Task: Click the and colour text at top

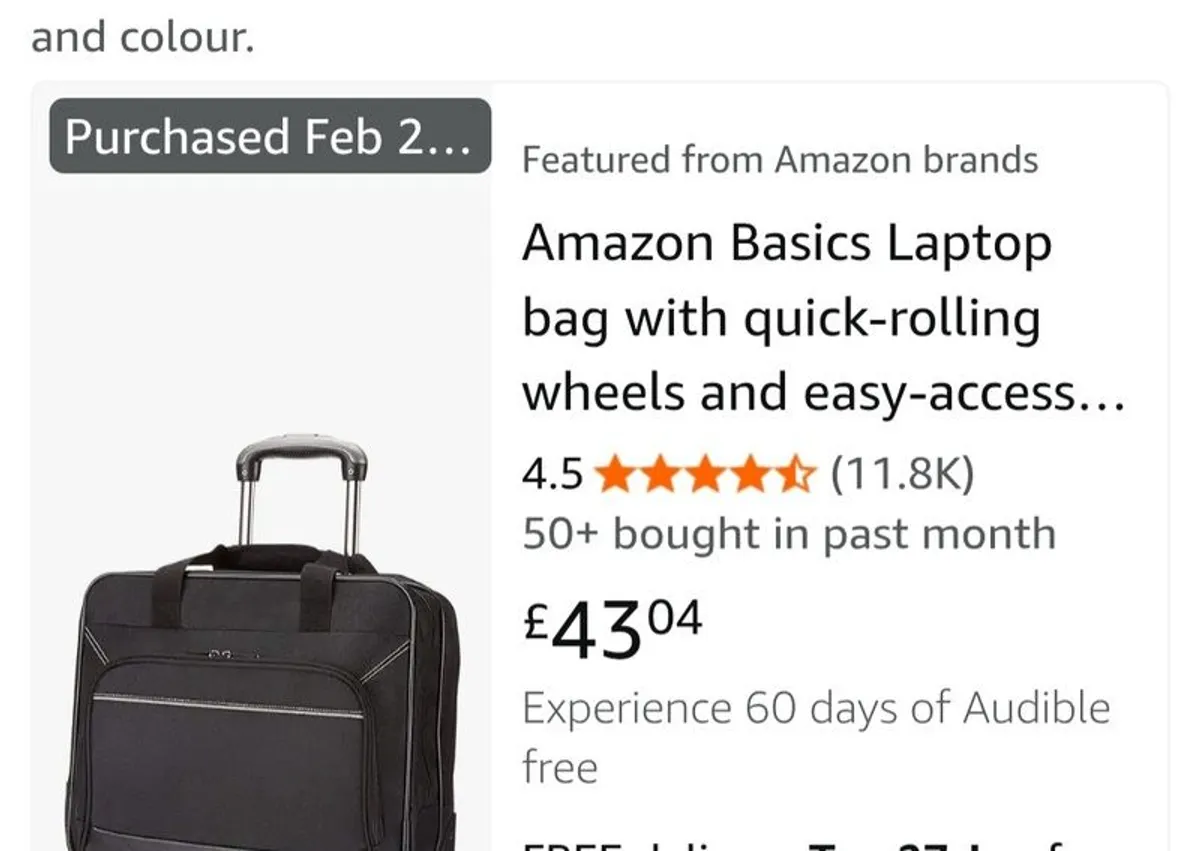Action: click(140, 36)
